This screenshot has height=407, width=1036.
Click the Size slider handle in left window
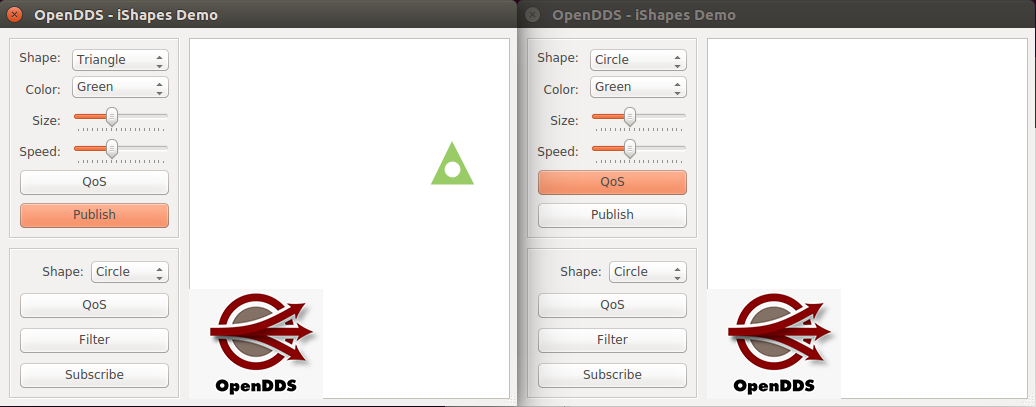(112, 117)
